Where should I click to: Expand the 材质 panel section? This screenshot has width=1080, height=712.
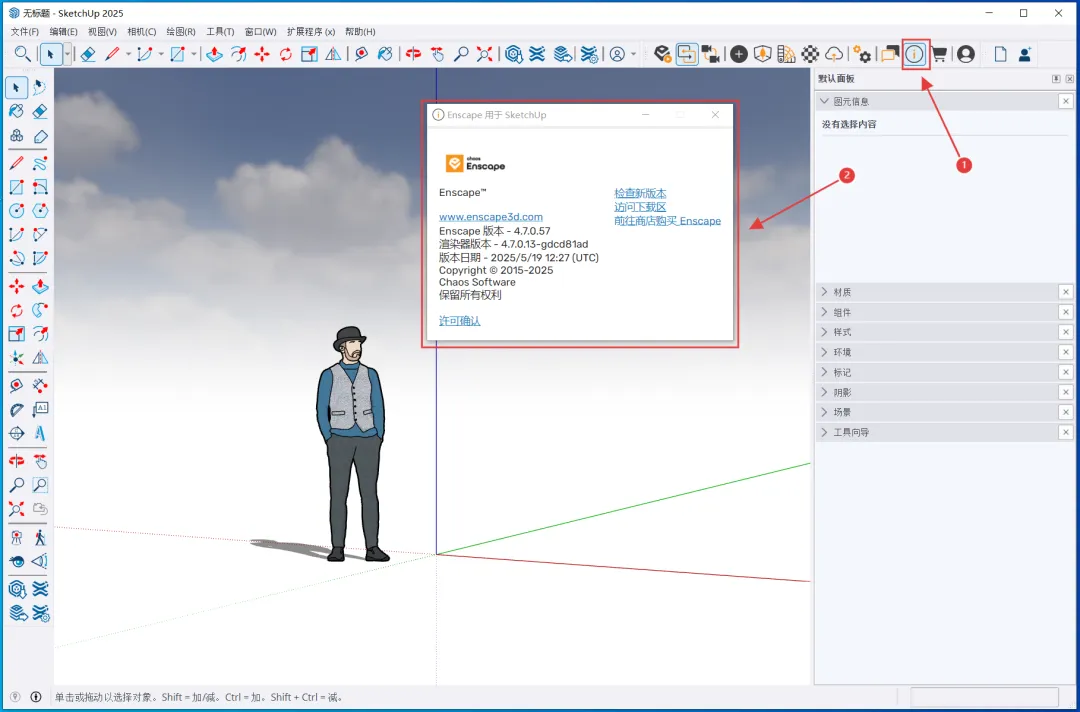pos(824,292)
